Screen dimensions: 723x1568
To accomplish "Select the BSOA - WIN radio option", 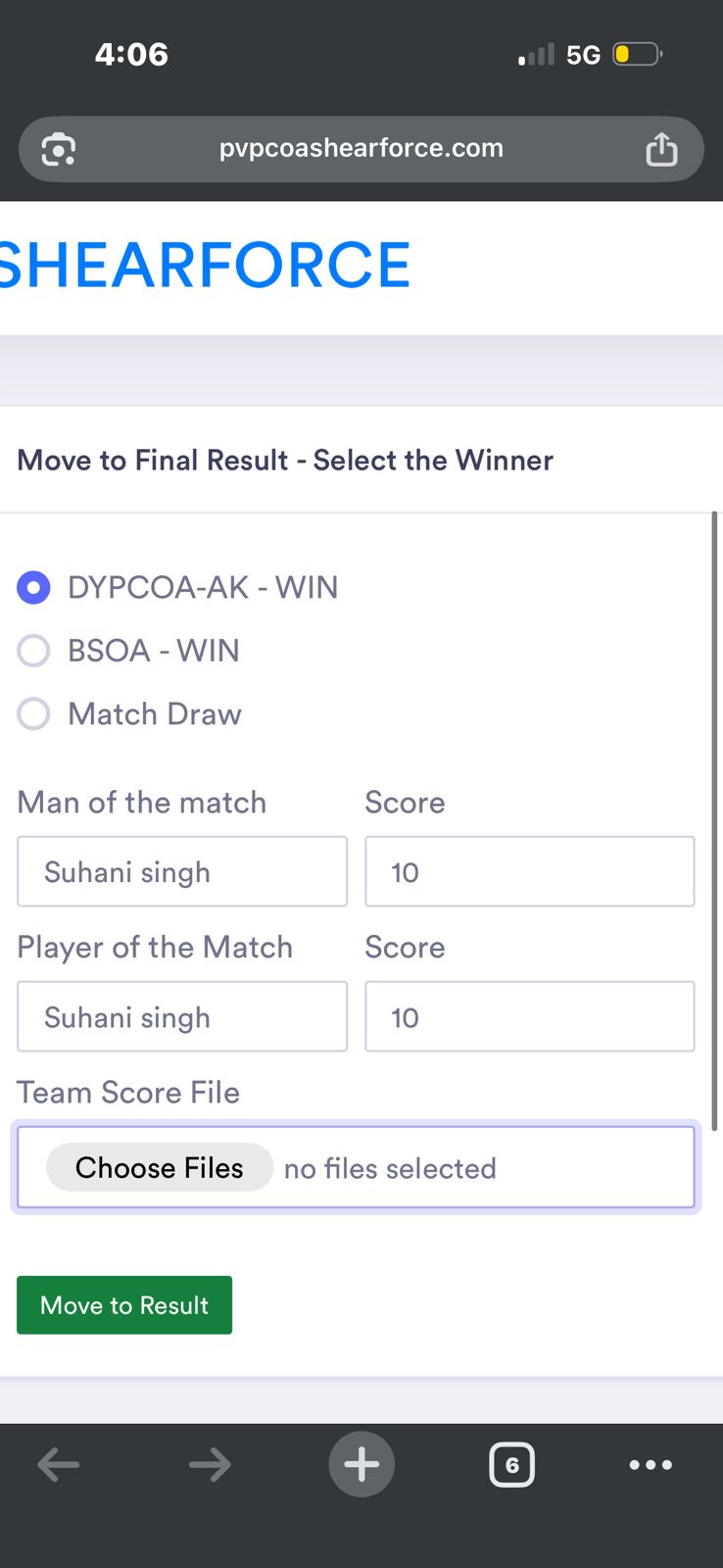I will (34, 651).
